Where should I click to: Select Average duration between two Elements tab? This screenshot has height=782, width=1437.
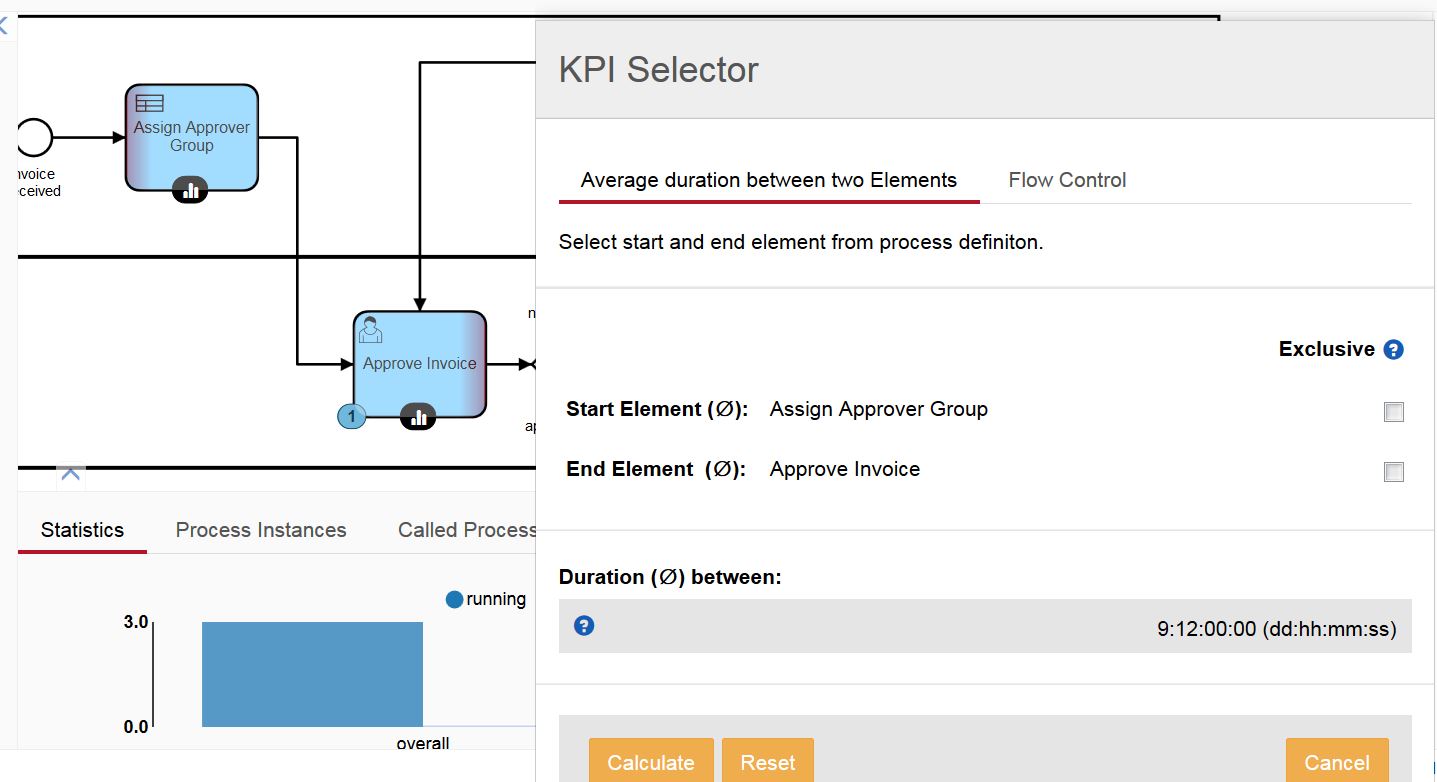[769, 180]
